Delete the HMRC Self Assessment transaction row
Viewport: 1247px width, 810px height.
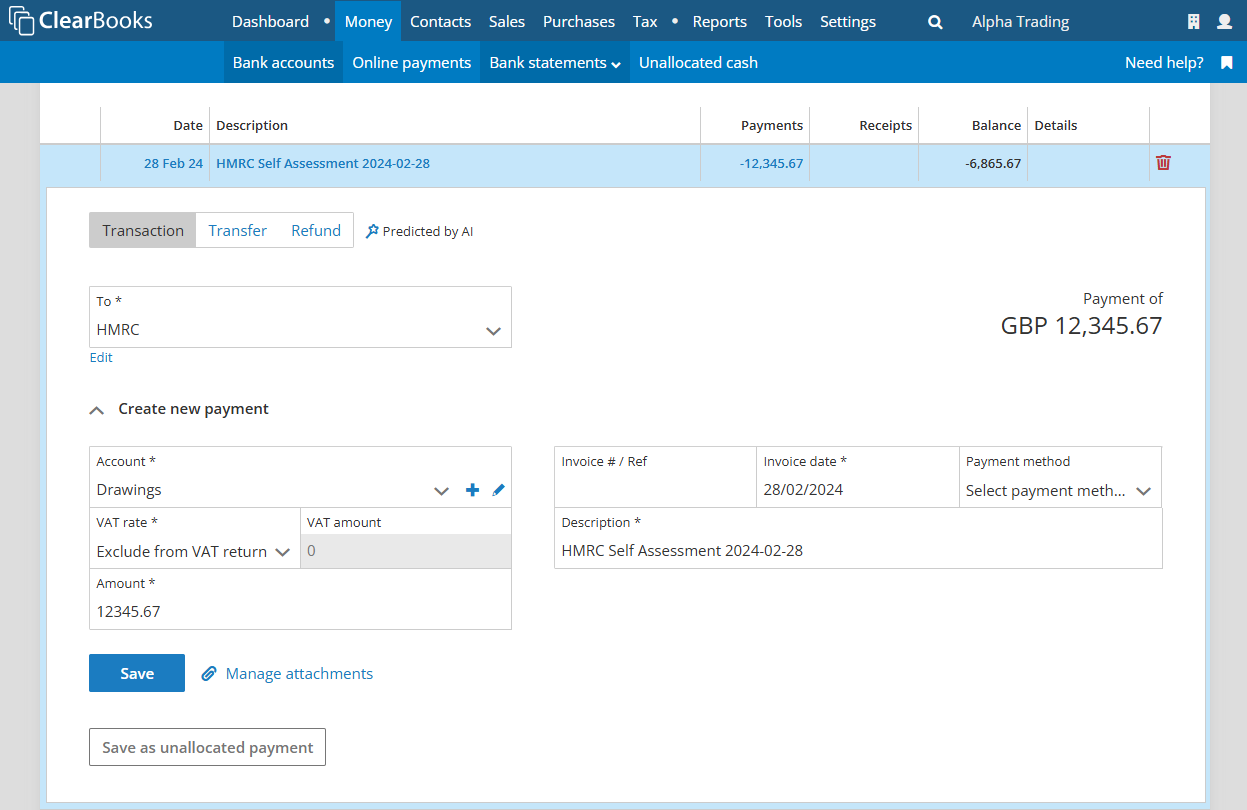click(x=1163, y=163)
